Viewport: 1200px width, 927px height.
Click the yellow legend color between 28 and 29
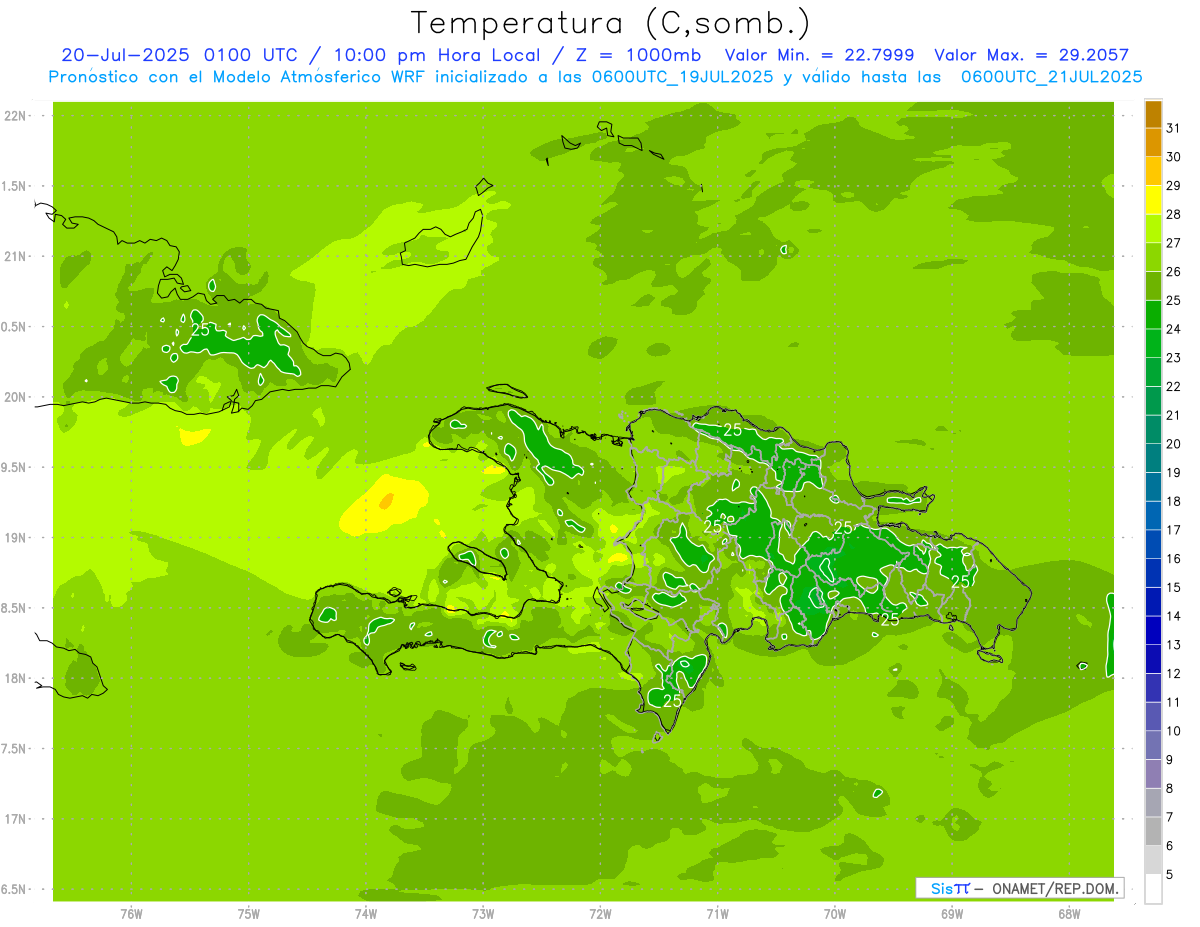click(1153, 200)
